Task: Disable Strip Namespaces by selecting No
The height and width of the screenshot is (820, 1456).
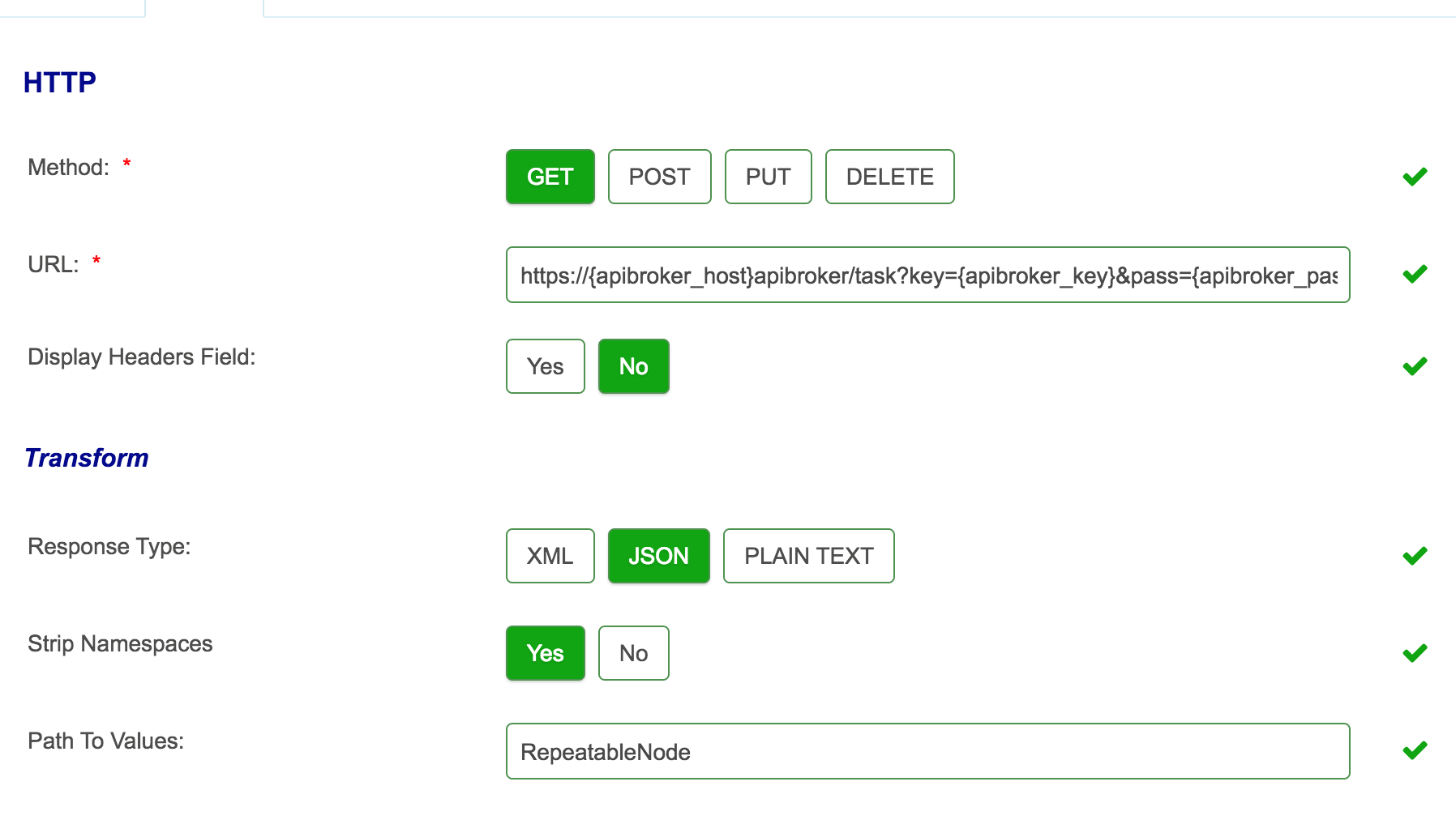Action: point(633,653)
